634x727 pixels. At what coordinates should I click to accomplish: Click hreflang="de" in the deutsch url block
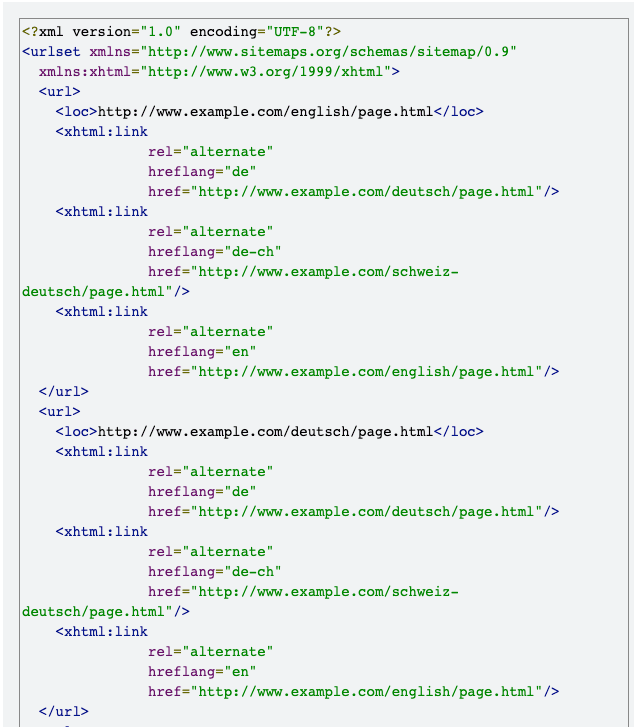[x=202, y=491]
